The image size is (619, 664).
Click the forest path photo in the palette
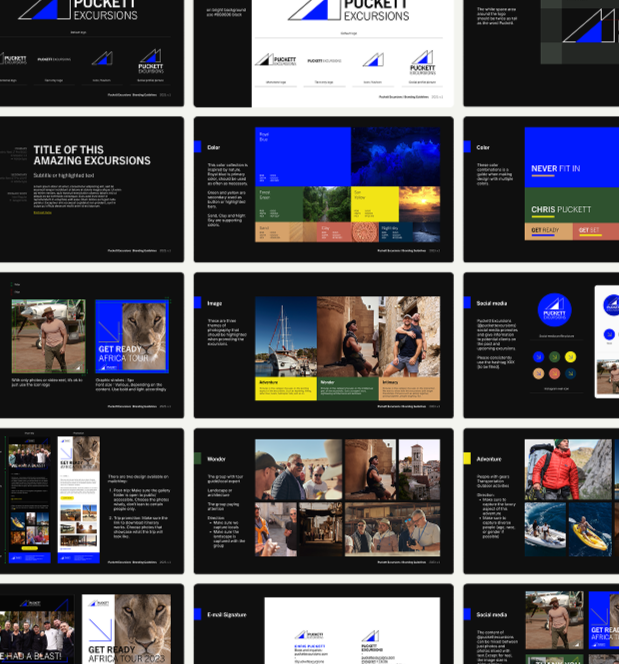click(x=327, y=204)
